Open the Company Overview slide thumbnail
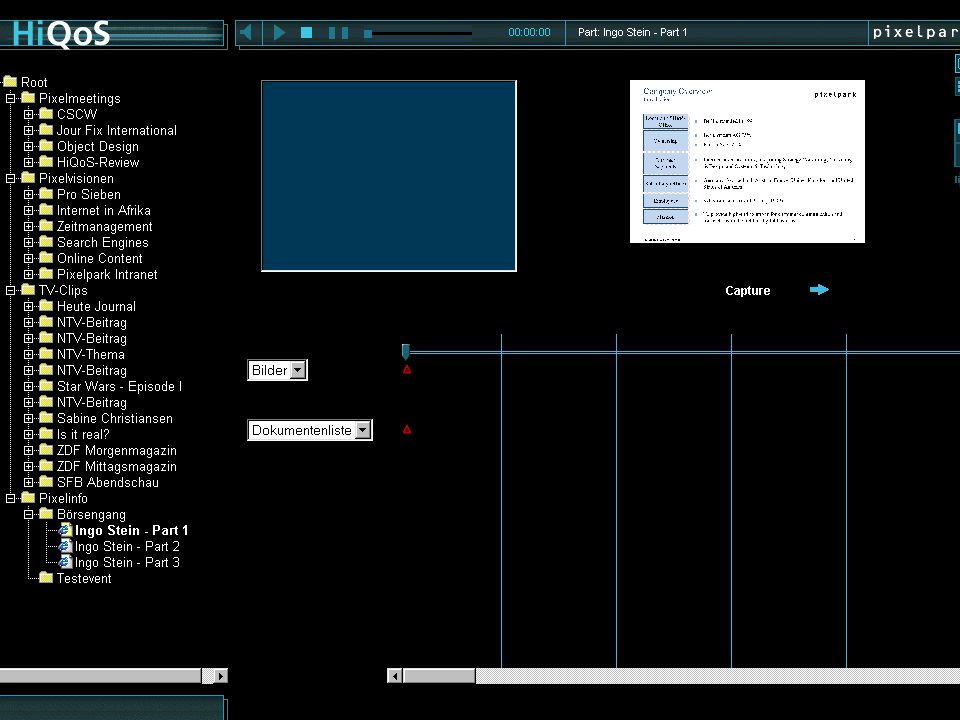Image resolution: width=960 pixels, height=720 pixels. click(x=747, y=162)
